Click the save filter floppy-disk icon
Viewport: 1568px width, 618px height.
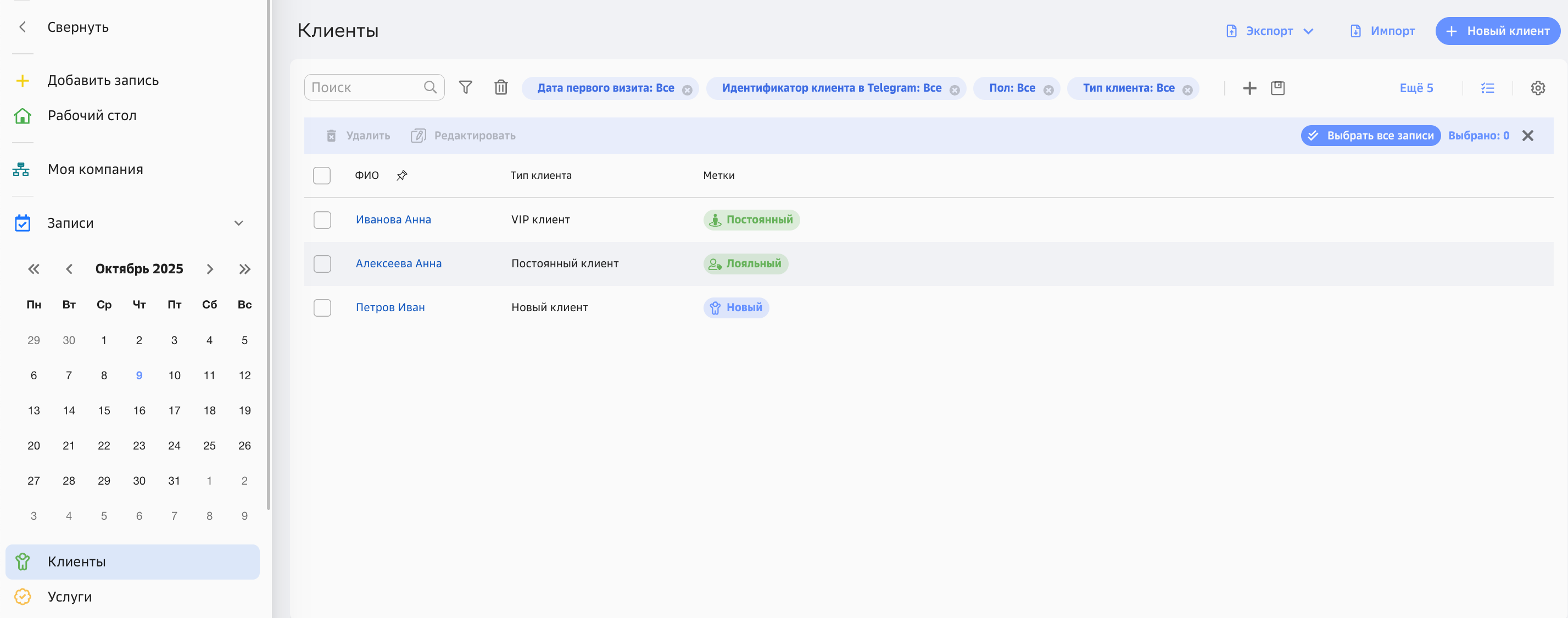(x=1277, y=88)
